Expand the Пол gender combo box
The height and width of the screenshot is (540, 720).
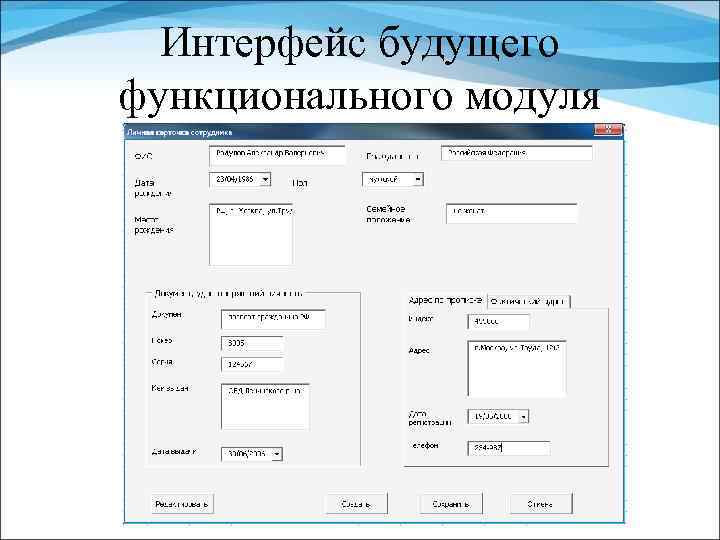click(x=417, y=179)
